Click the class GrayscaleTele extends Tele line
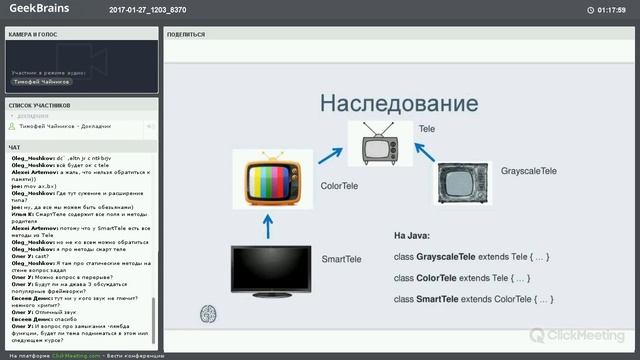Viewport: 640px width, 360px height. coord(471,257)
